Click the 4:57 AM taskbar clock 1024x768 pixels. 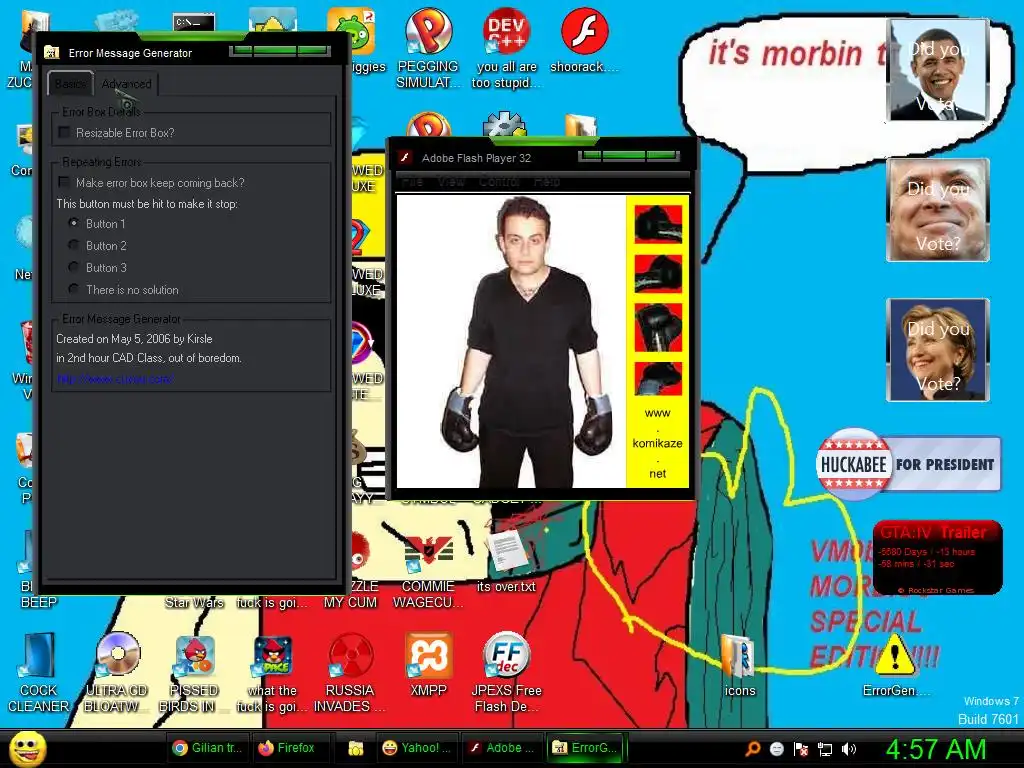click(x=936, y=749)
